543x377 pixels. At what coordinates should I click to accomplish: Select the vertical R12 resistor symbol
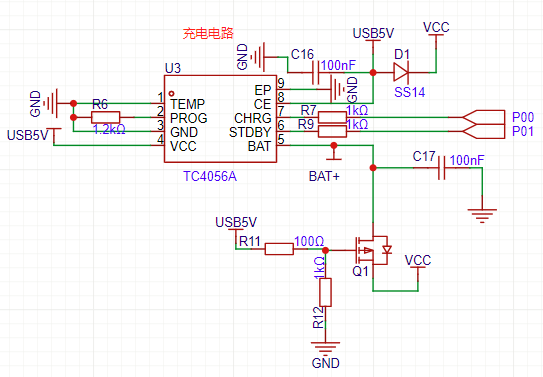point(325,292)
